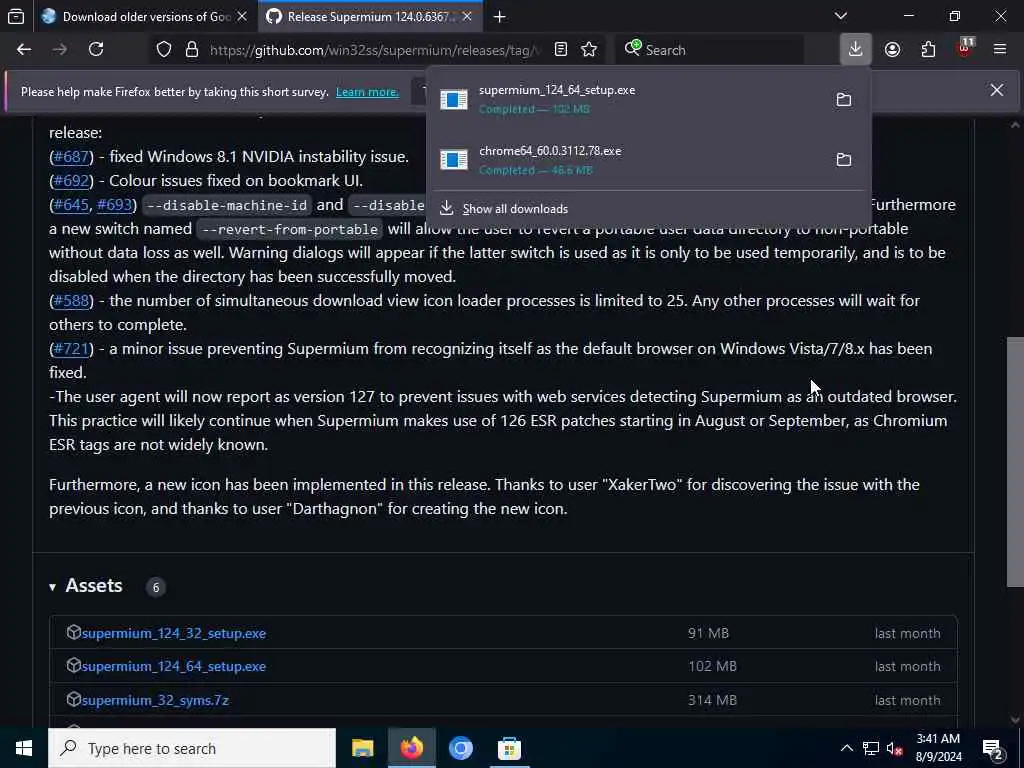
Task: Click the page vertical scrollbar thumb
Action: point(1015,462)
